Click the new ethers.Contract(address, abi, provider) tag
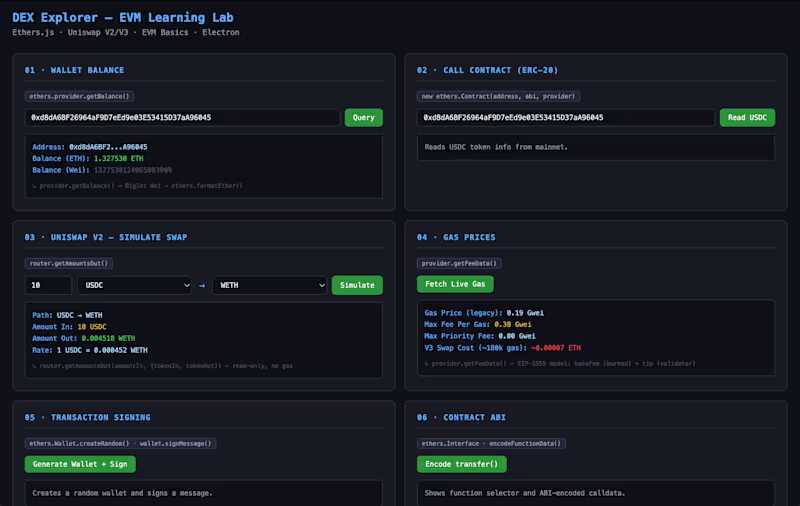 coord(498,96)
